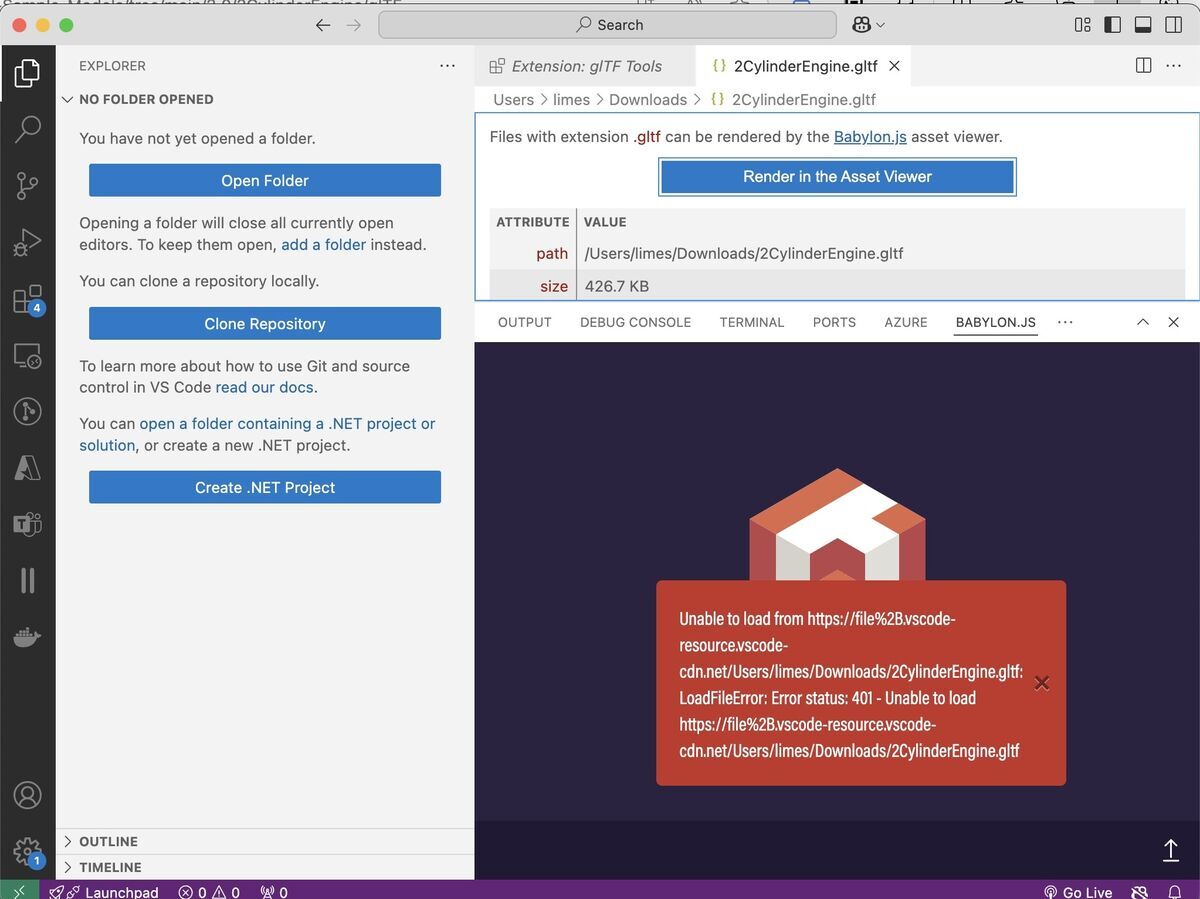The image size is (1200, 899).
Task: Go forward with the right arrow
Action: point(354,25)
